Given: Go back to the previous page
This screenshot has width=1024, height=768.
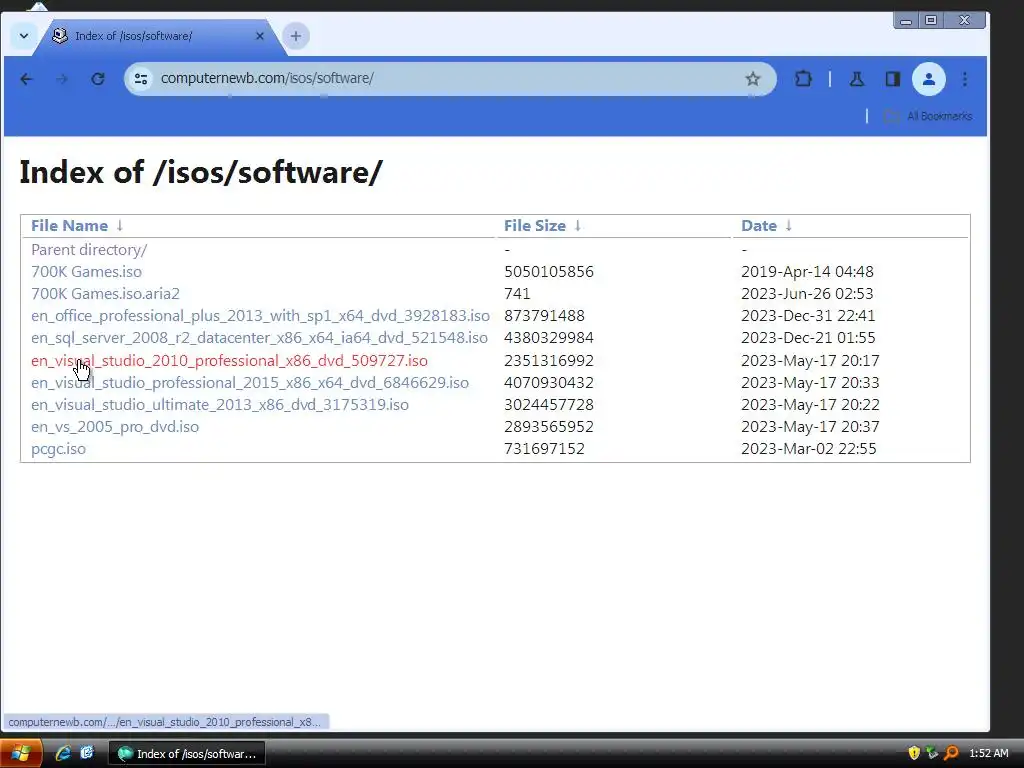Looking at the screenshot, I should pyautogui.click(x=26, y=79).
